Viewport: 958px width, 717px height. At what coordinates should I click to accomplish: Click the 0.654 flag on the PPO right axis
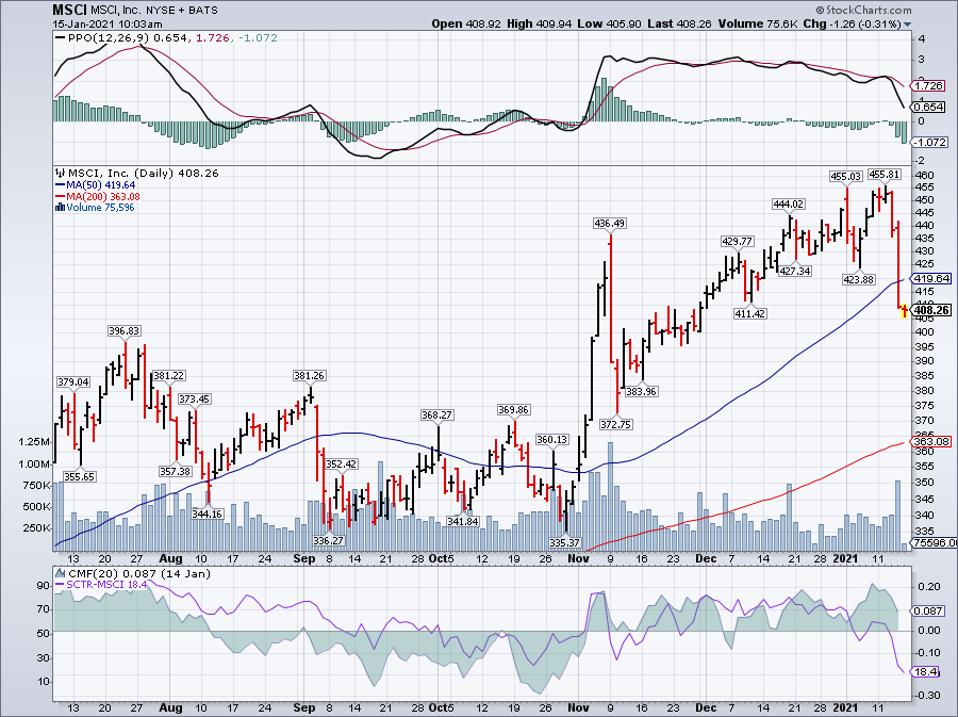929,107
